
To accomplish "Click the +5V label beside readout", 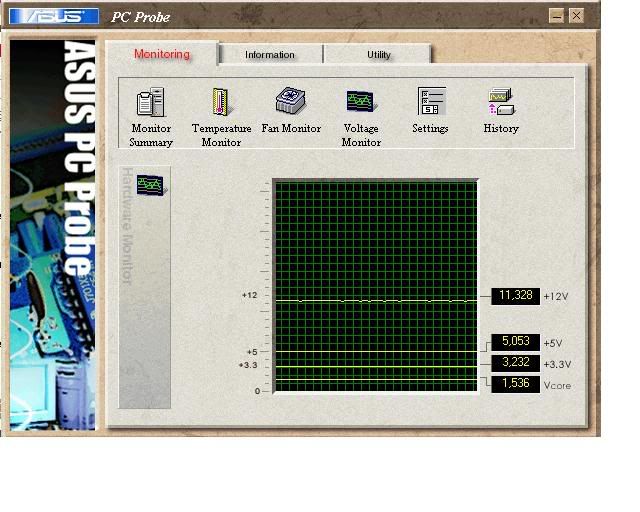I will tap(553, 343).
